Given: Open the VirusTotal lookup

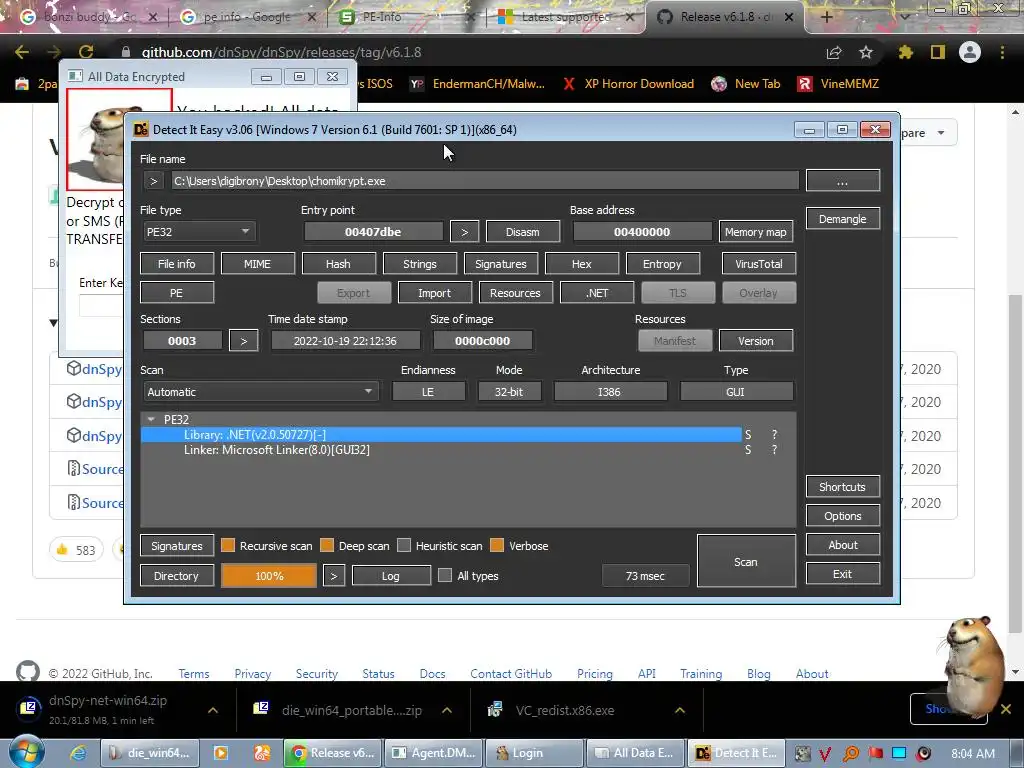Looking at the screenshot, I should tap(758, 264).
